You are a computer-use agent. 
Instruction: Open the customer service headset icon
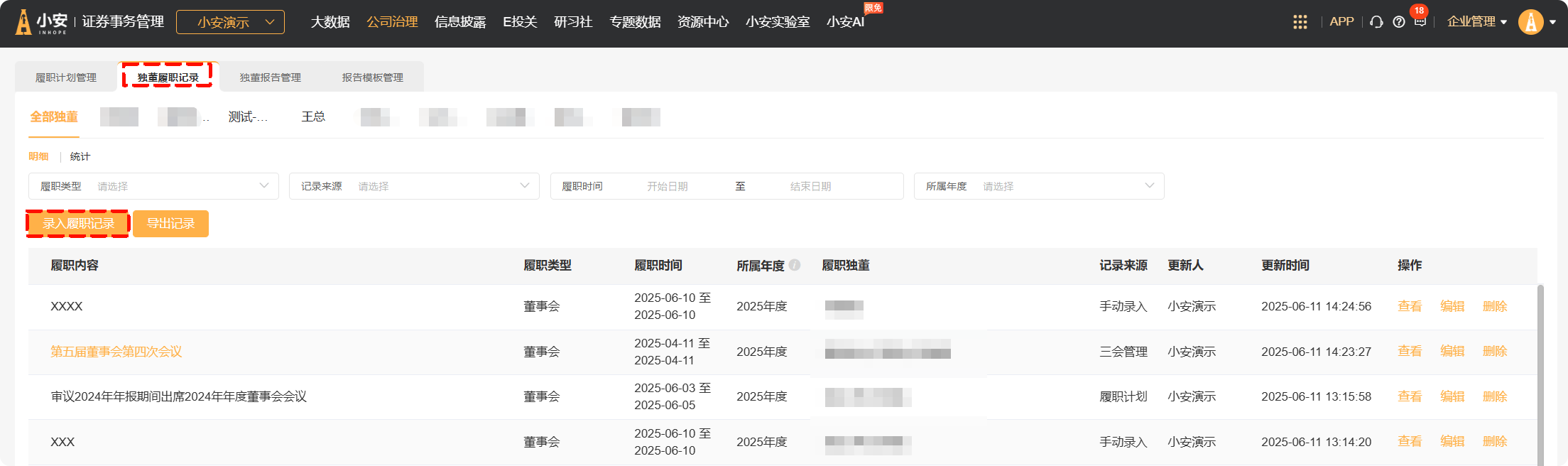[1376, 22]
